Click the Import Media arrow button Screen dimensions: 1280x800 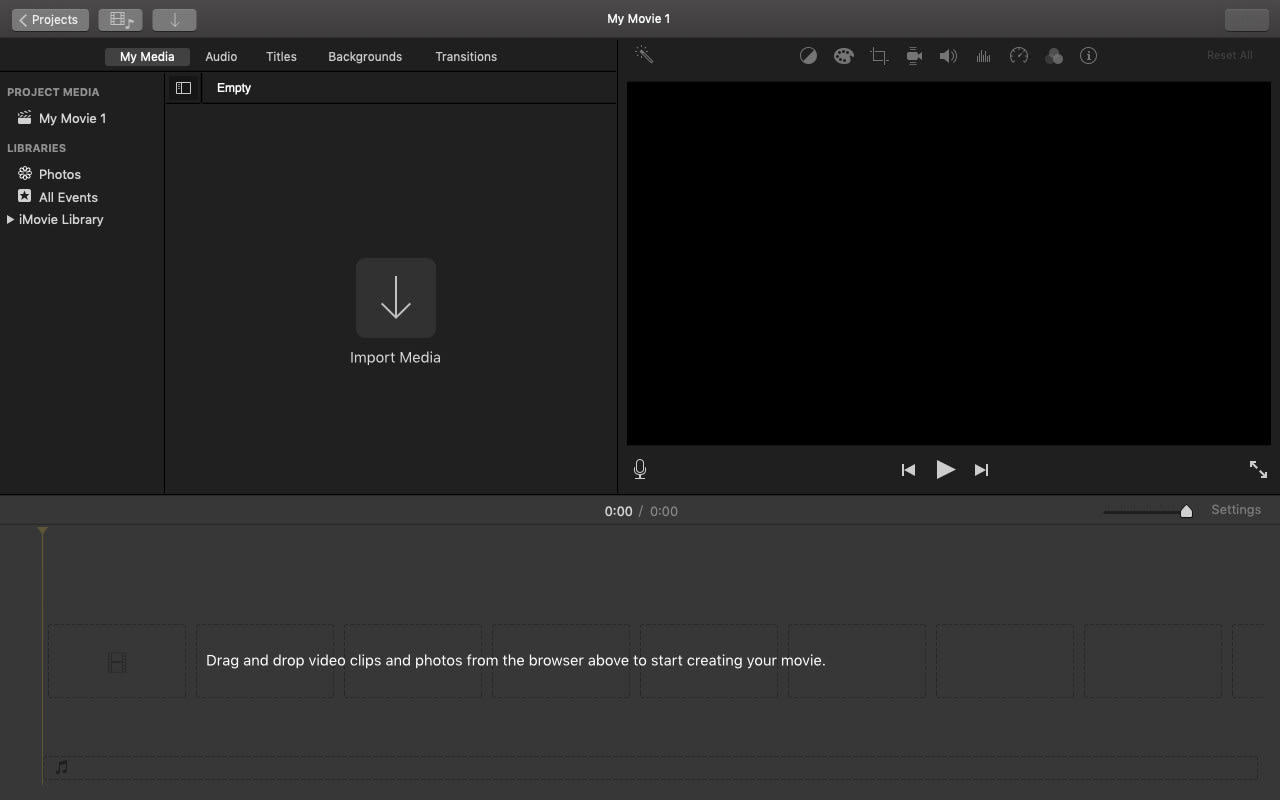click(x=396, y=298)
